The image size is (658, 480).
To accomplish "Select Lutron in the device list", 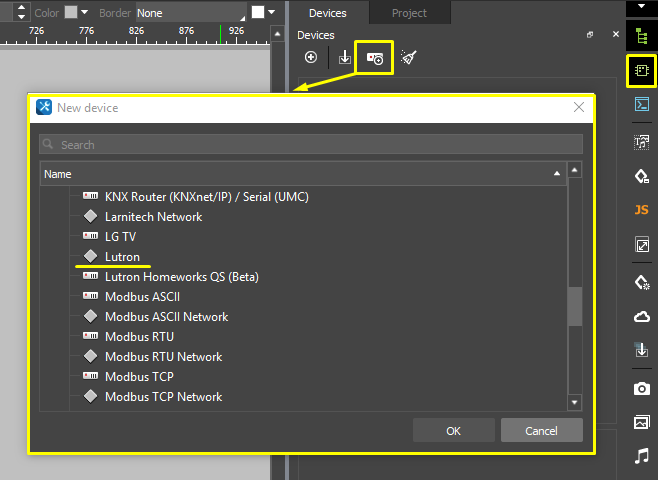I will click(x=122, y=257).
